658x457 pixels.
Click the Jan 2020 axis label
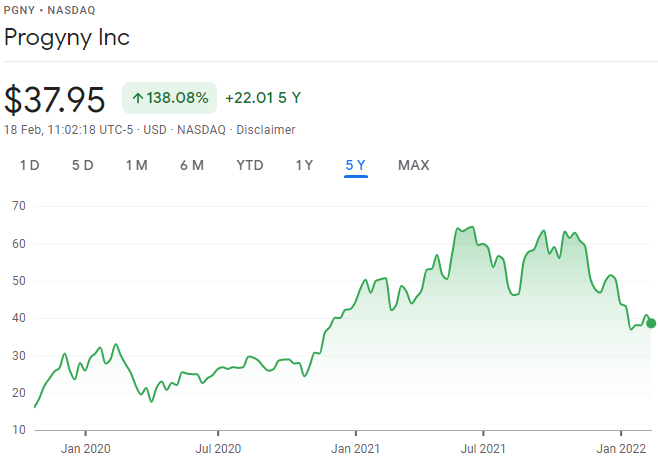86,449
